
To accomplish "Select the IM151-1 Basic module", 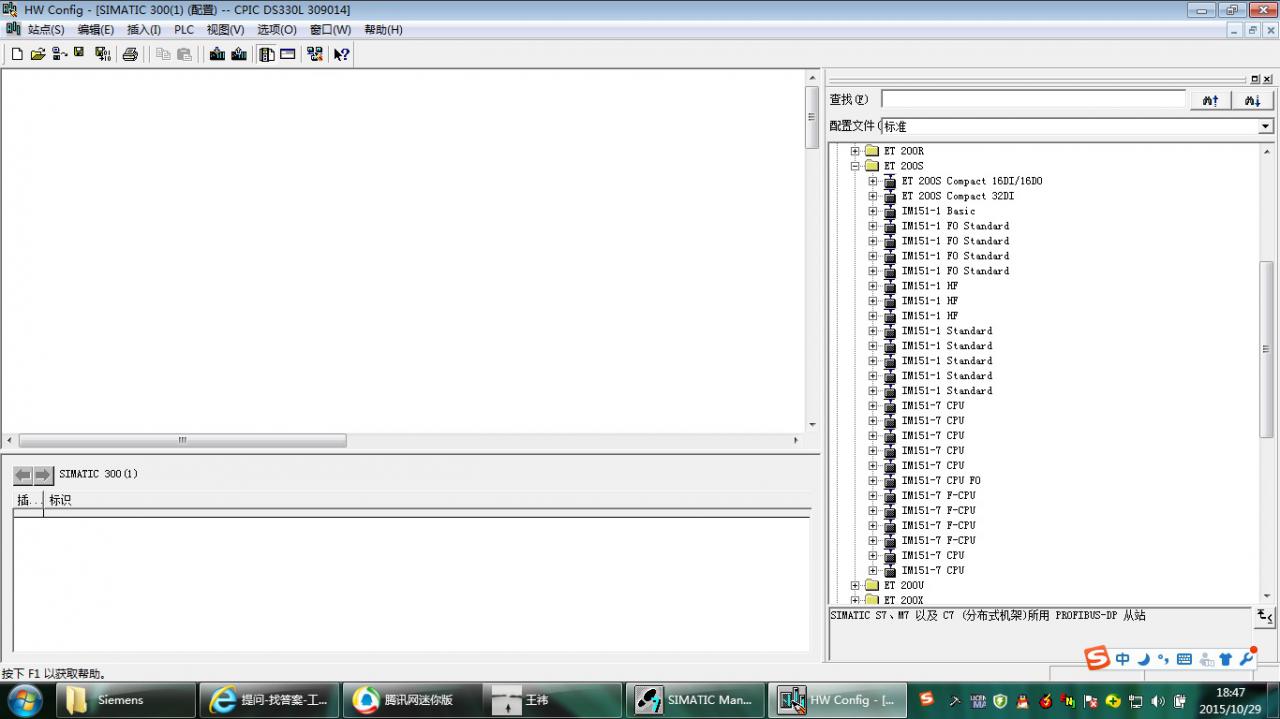I will tap(938, 211).
